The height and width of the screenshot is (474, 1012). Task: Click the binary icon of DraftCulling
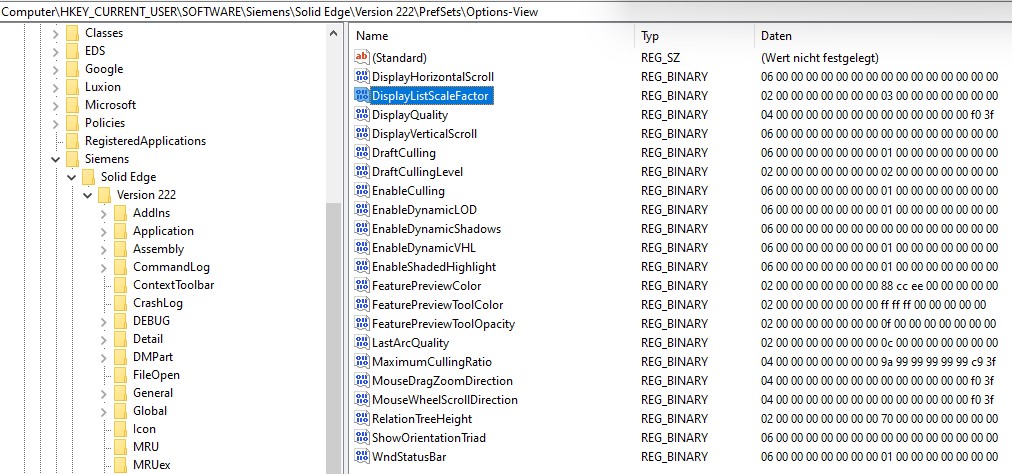coord(361,153)
